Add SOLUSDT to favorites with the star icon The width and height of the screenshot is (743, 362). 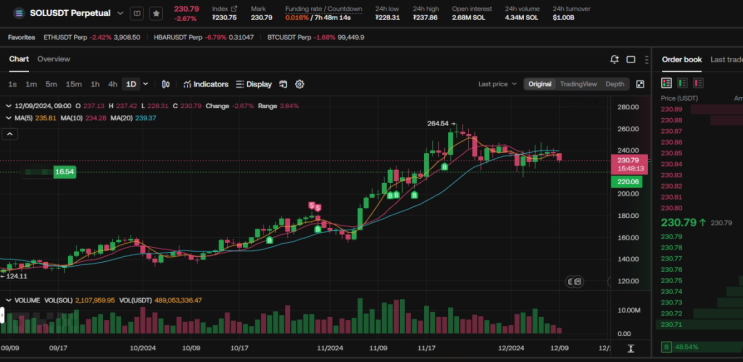[156, 13]
